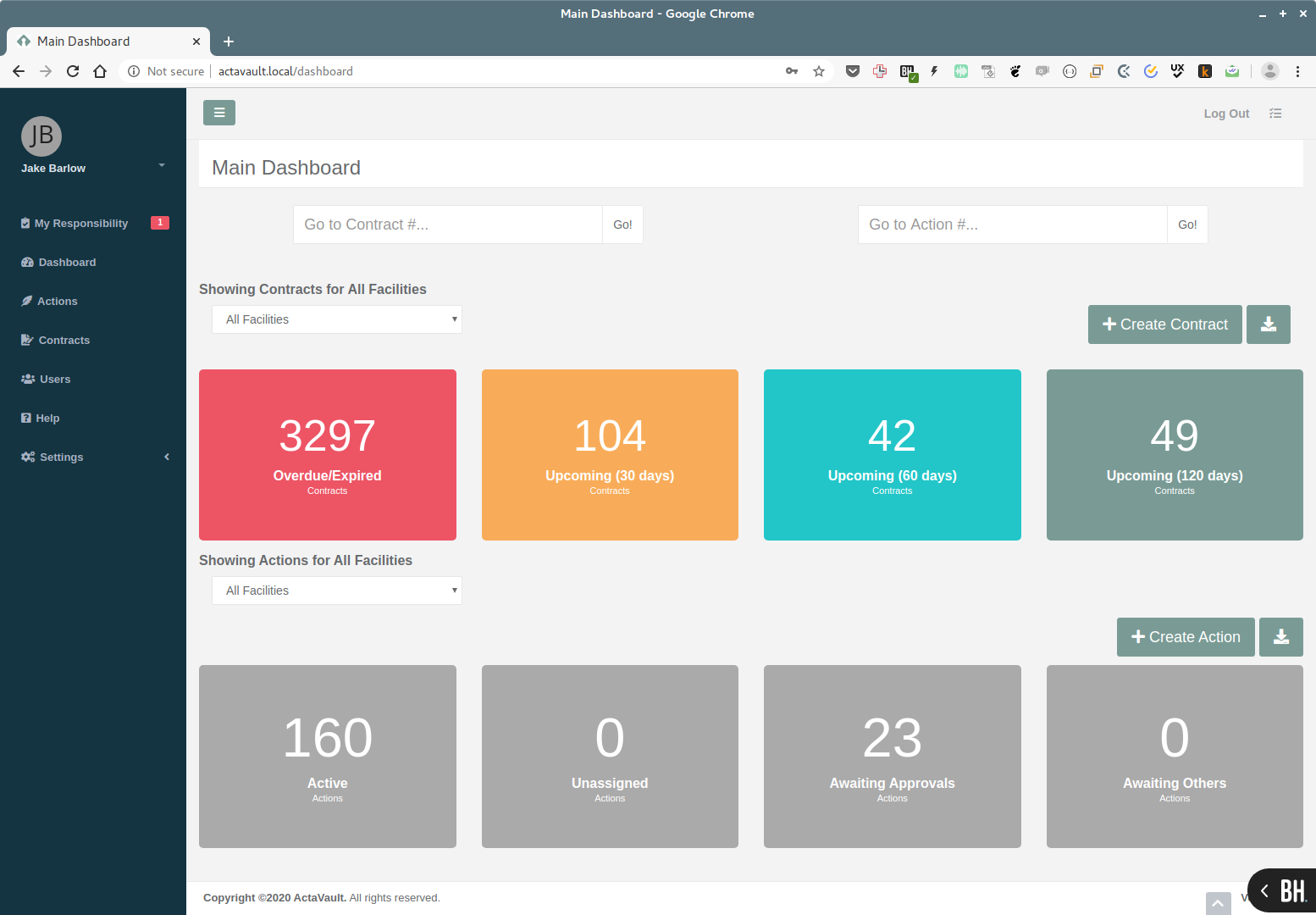1316x915 pixels.
Task: Open the 3297 Overdue/Expired contracts card
Action: tap(328, 455)
